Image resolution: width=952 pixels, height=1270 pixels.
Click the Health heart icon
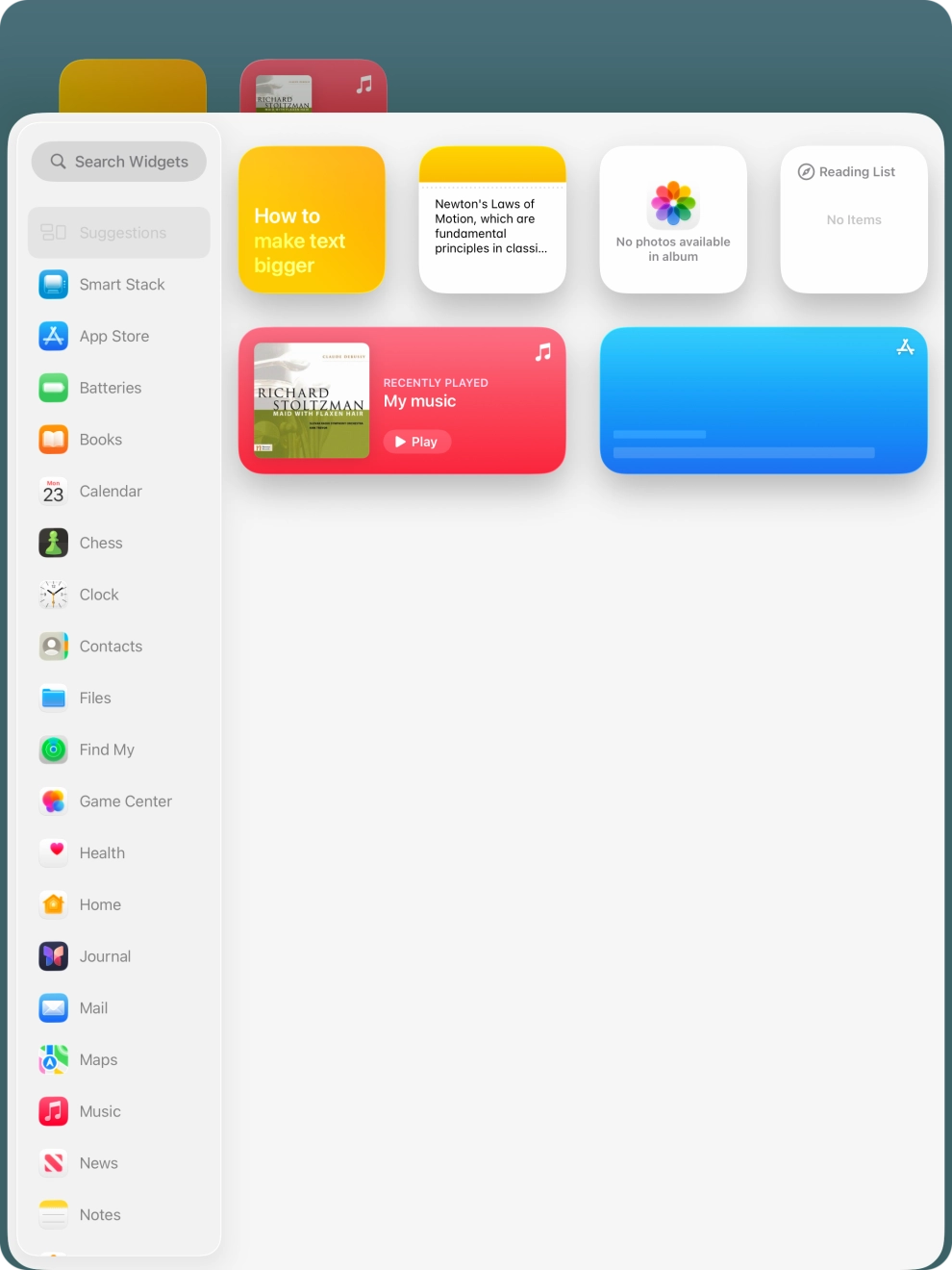pyautogui.click(x=54, y=853)
